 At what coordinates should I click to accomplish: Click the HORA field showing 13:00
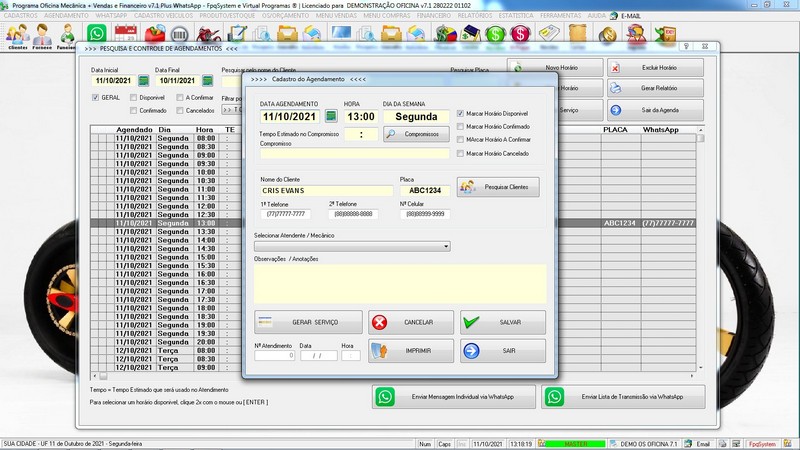pos(361,117)
